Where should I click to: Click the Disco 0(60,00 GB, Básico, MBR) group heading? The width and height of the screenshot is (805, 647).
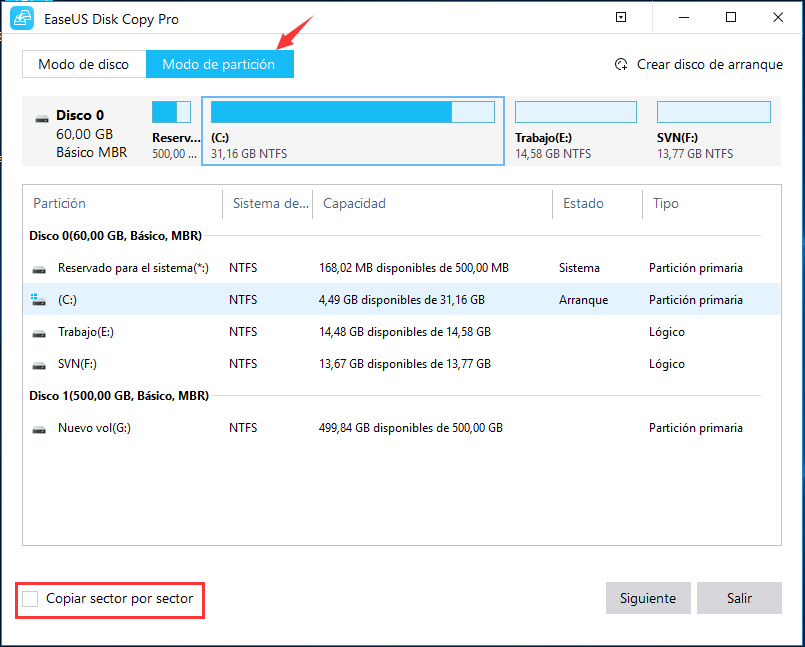(x=116, y=236)
